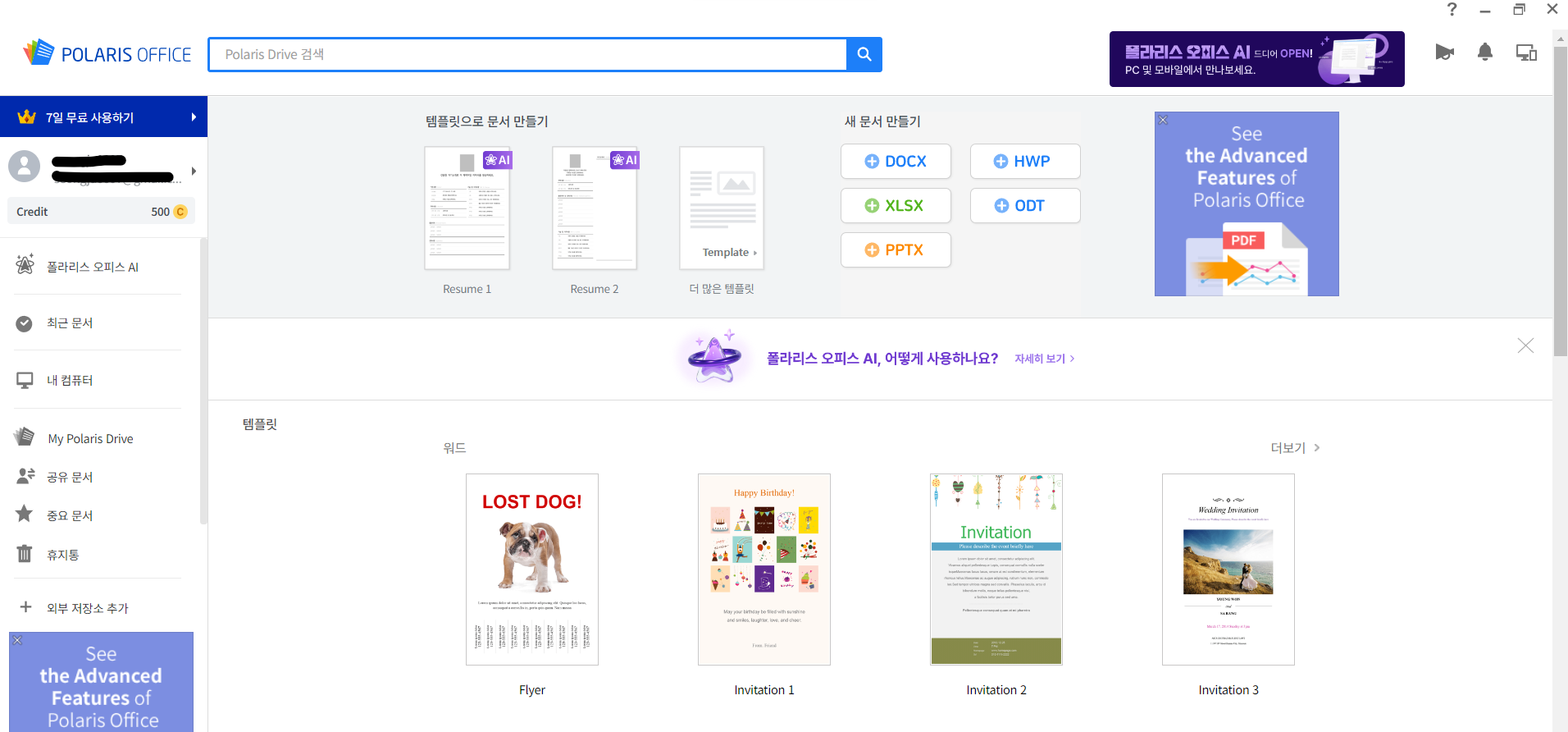
Task: Click the main page vertical scrollbar
Action: [x=1560, y=201]
